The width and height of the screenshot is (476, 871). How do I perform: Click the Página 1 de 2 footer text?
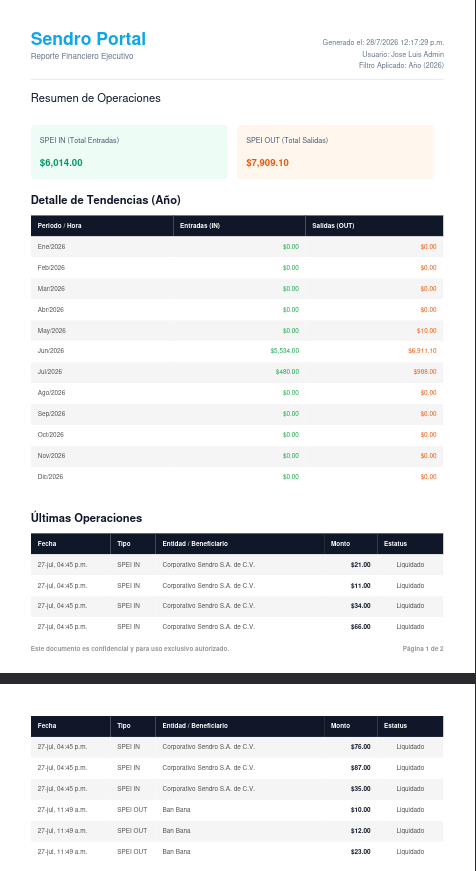click(x=423, y=649)
